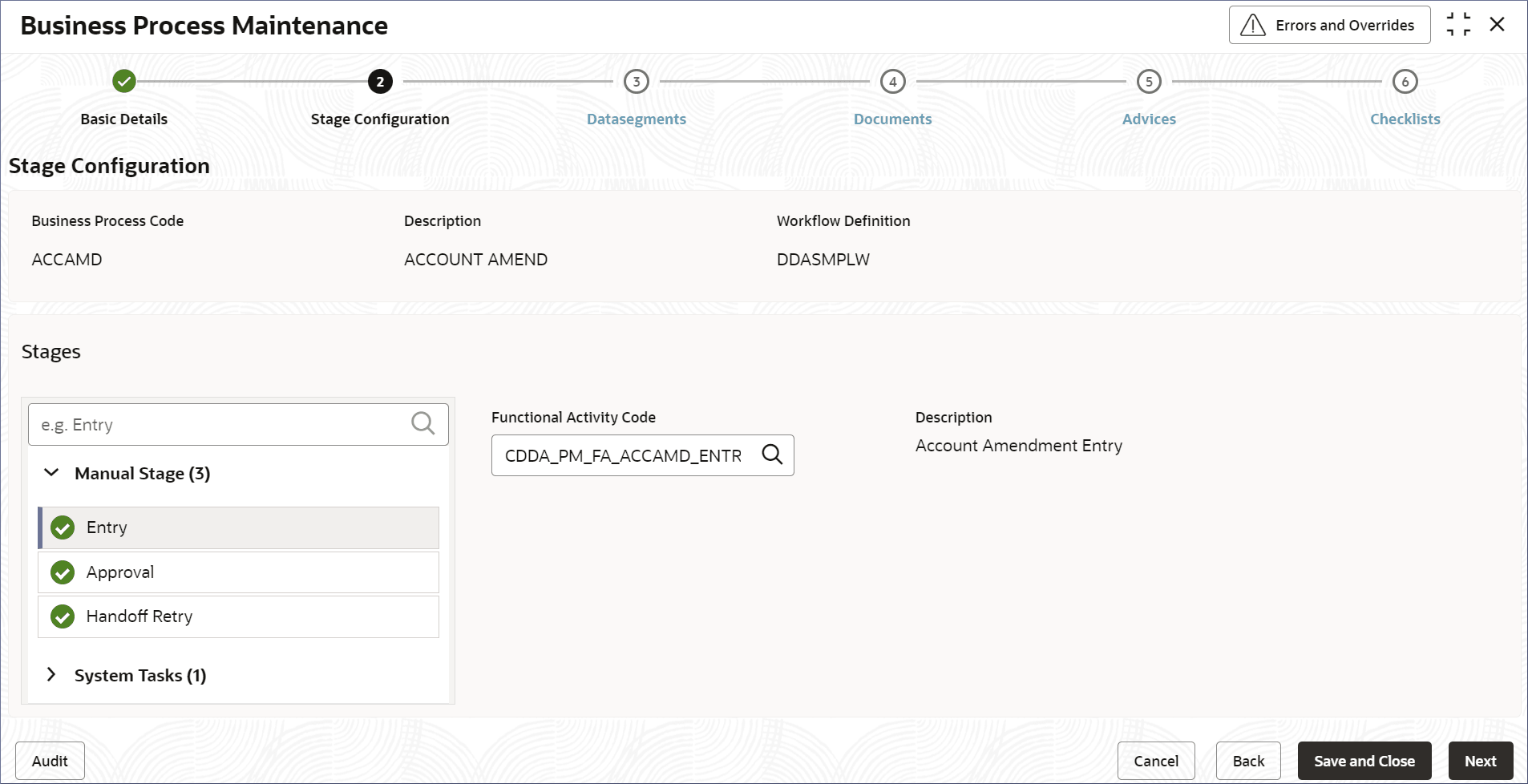Collapse the Manual Stage group
The width and height of the screenshot is (1528, 784).
pyautogui.click(x=51, y=473)
